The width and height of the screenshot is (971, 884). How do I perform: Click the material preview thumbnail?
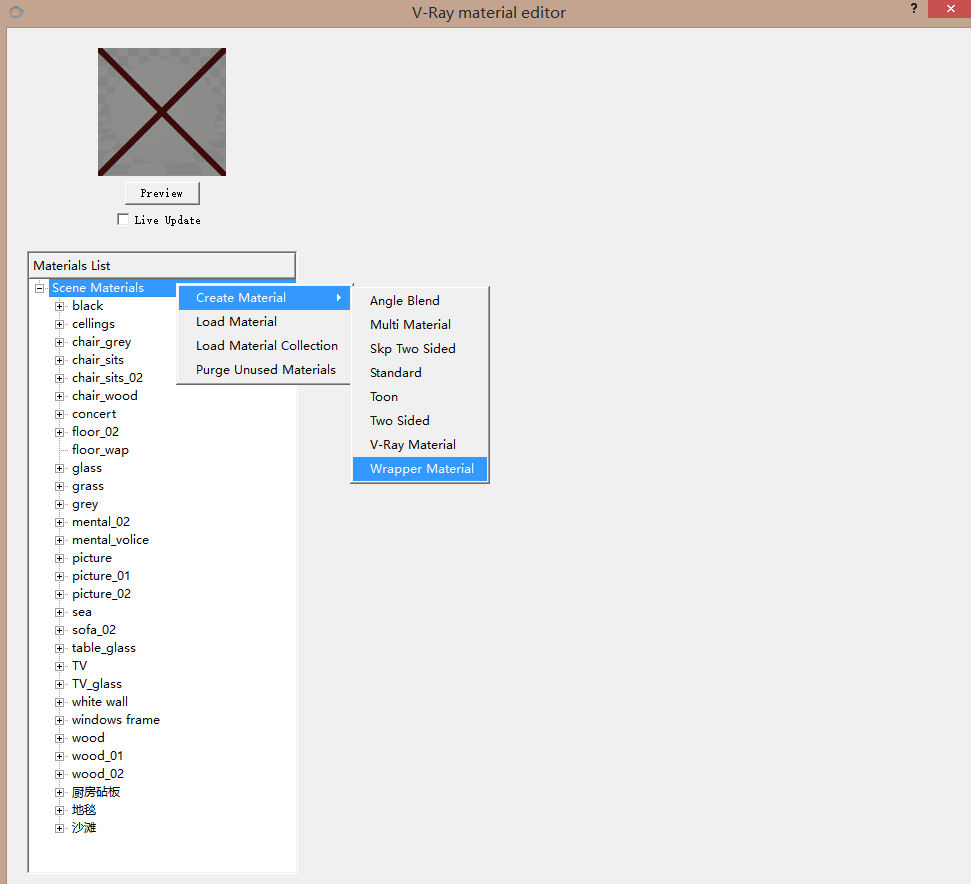click(162, 112)
